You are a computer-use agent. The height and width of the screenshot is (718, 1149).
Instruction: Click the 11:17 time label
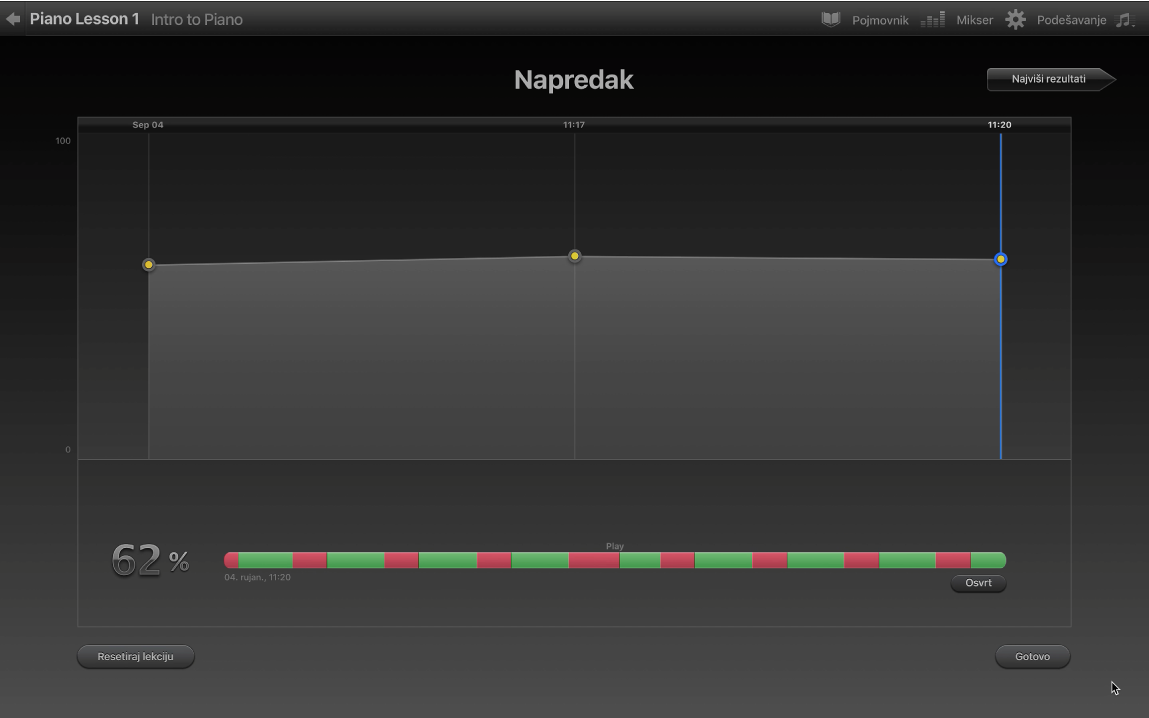(x=574, y=125)
